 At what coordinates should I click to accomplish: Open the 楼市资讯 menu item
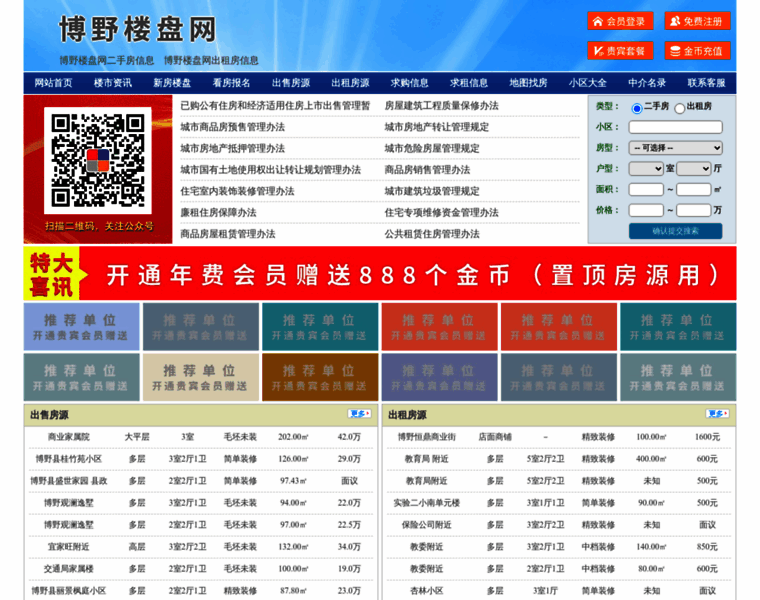point(113,83)
